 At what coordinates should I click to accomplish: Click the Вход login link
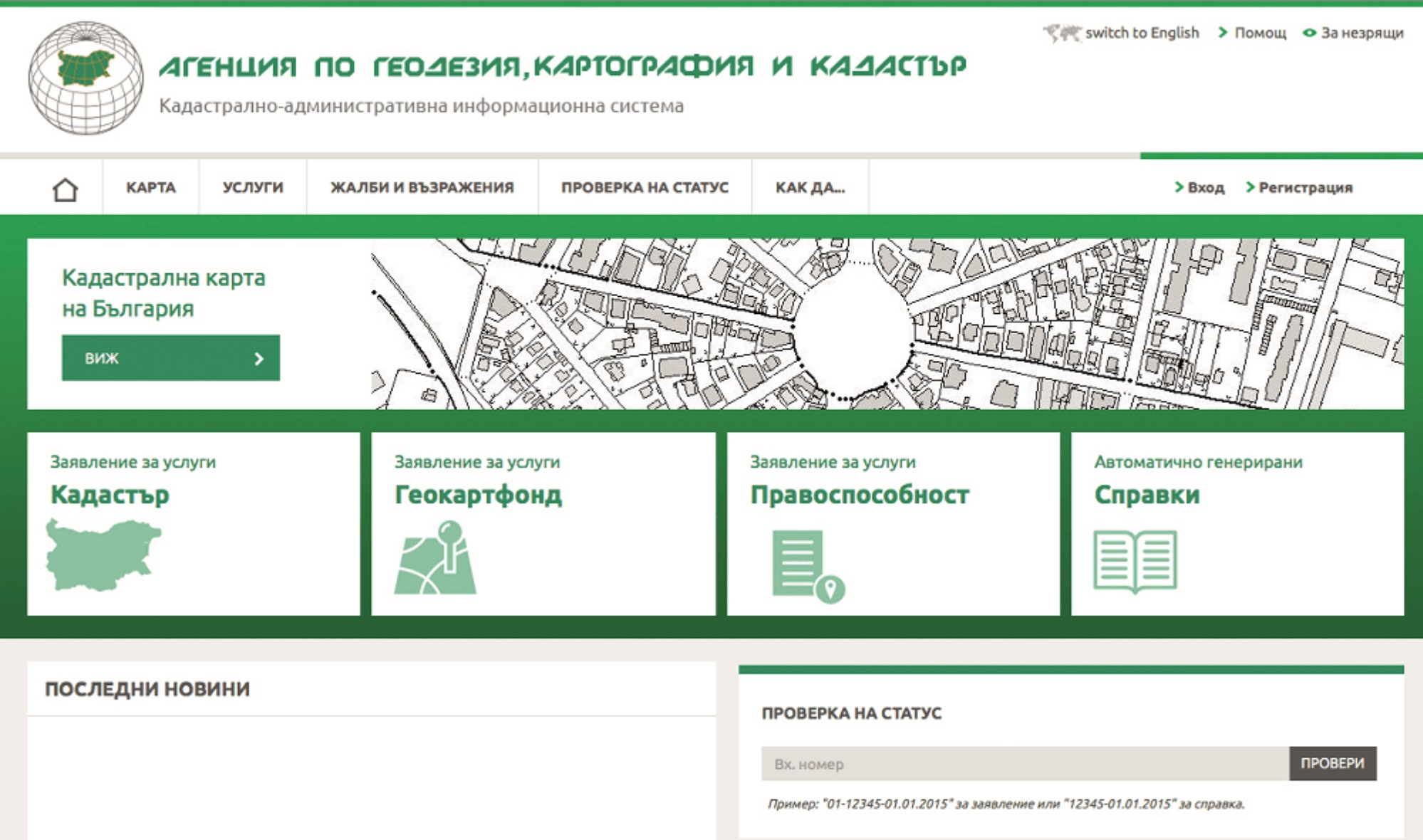[1205, 187]
